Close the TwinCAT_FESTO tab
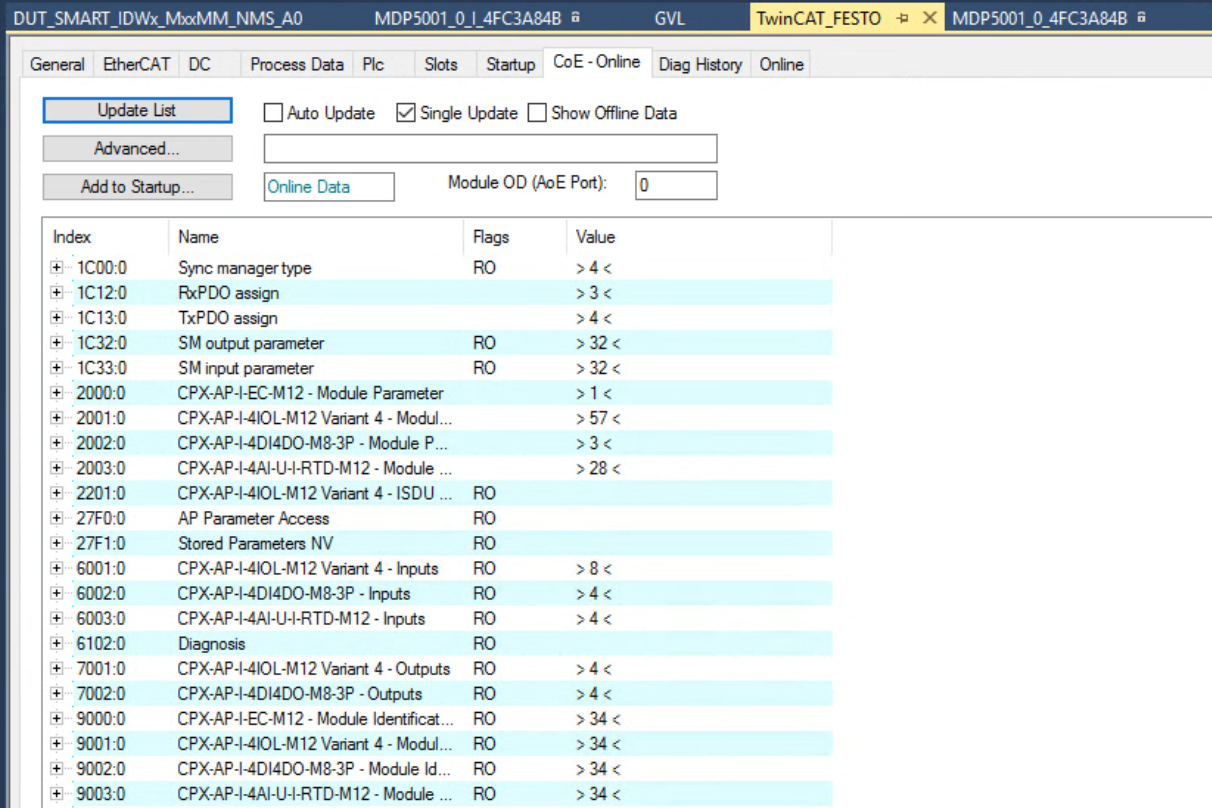This screenshot has width=1212, height=808. (x=929, y=18)
